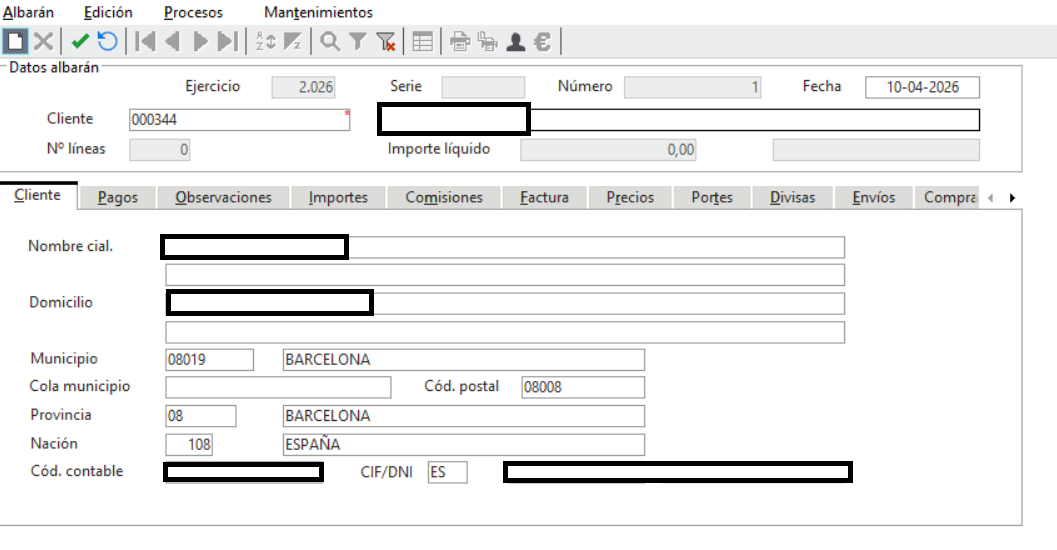
Task: Click the green checkmark accept icon
Action: click(x=81, y=41)
